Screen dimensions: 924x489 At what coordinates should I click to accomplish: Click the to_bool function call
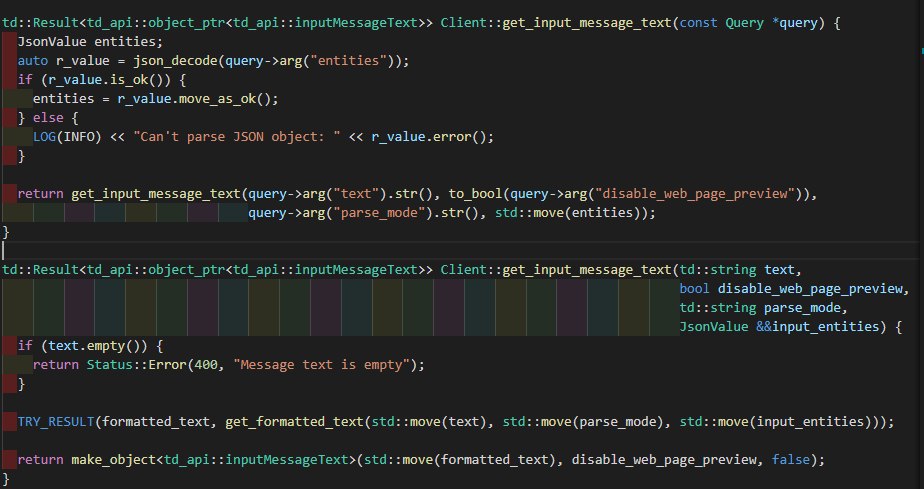476,193
